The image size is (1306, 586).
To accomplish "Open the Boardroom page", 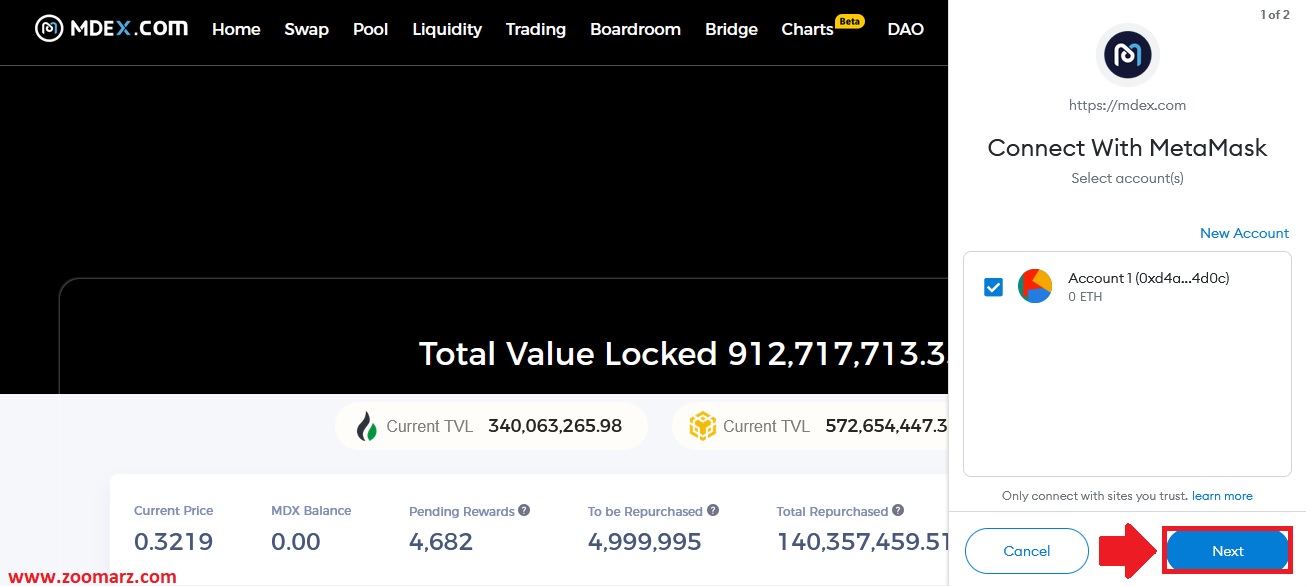I will pyautogui.click(x=635, y=29).
